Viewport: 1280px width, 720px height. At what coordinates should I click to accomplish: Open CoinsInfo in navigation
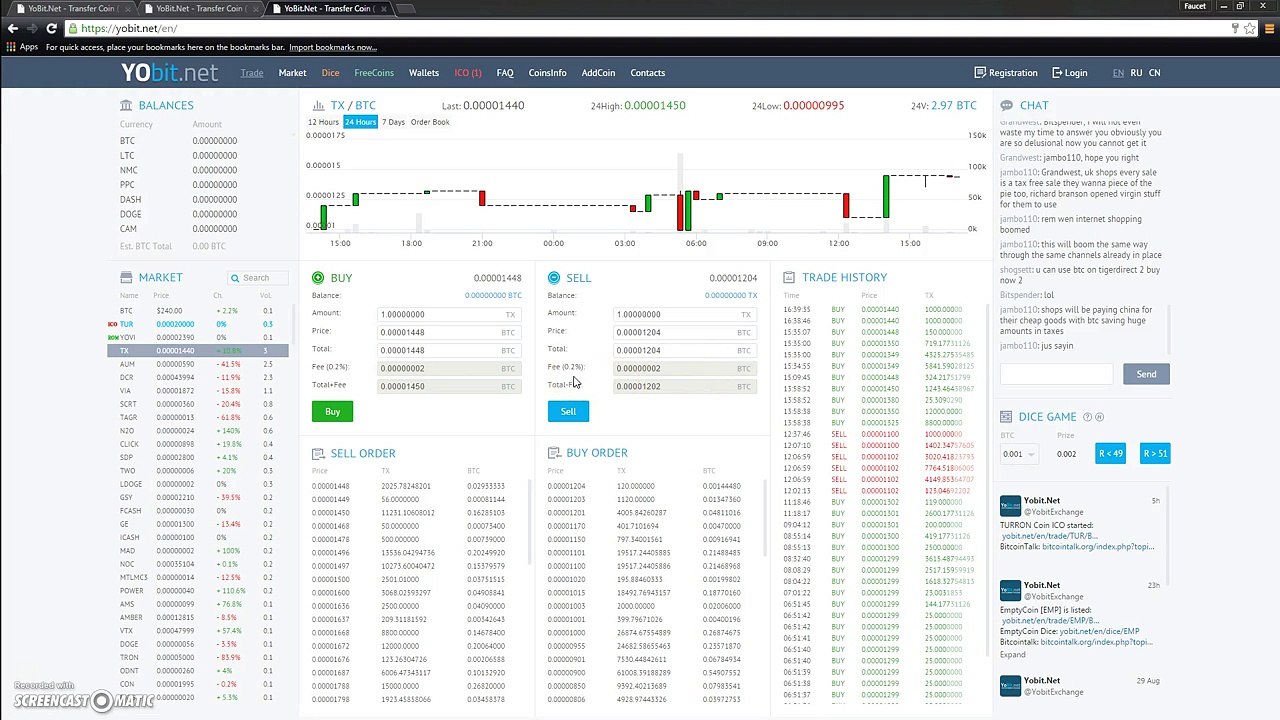tap(547, 72)
